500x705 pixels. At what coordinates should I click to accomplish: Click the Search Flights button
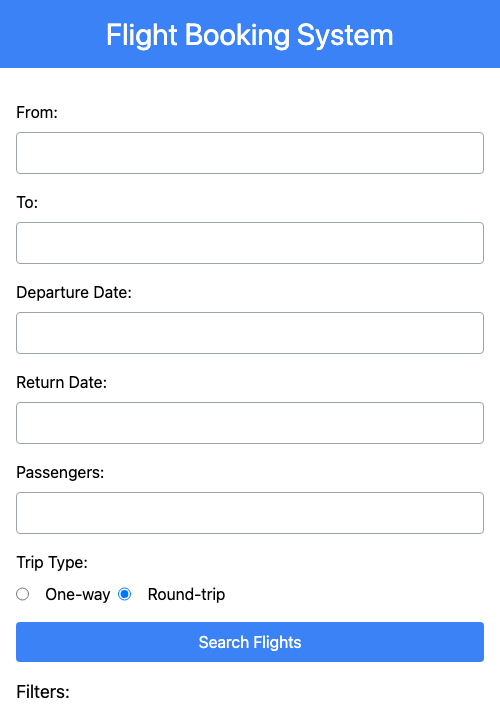pyautogui.click(x=250, y=642)
